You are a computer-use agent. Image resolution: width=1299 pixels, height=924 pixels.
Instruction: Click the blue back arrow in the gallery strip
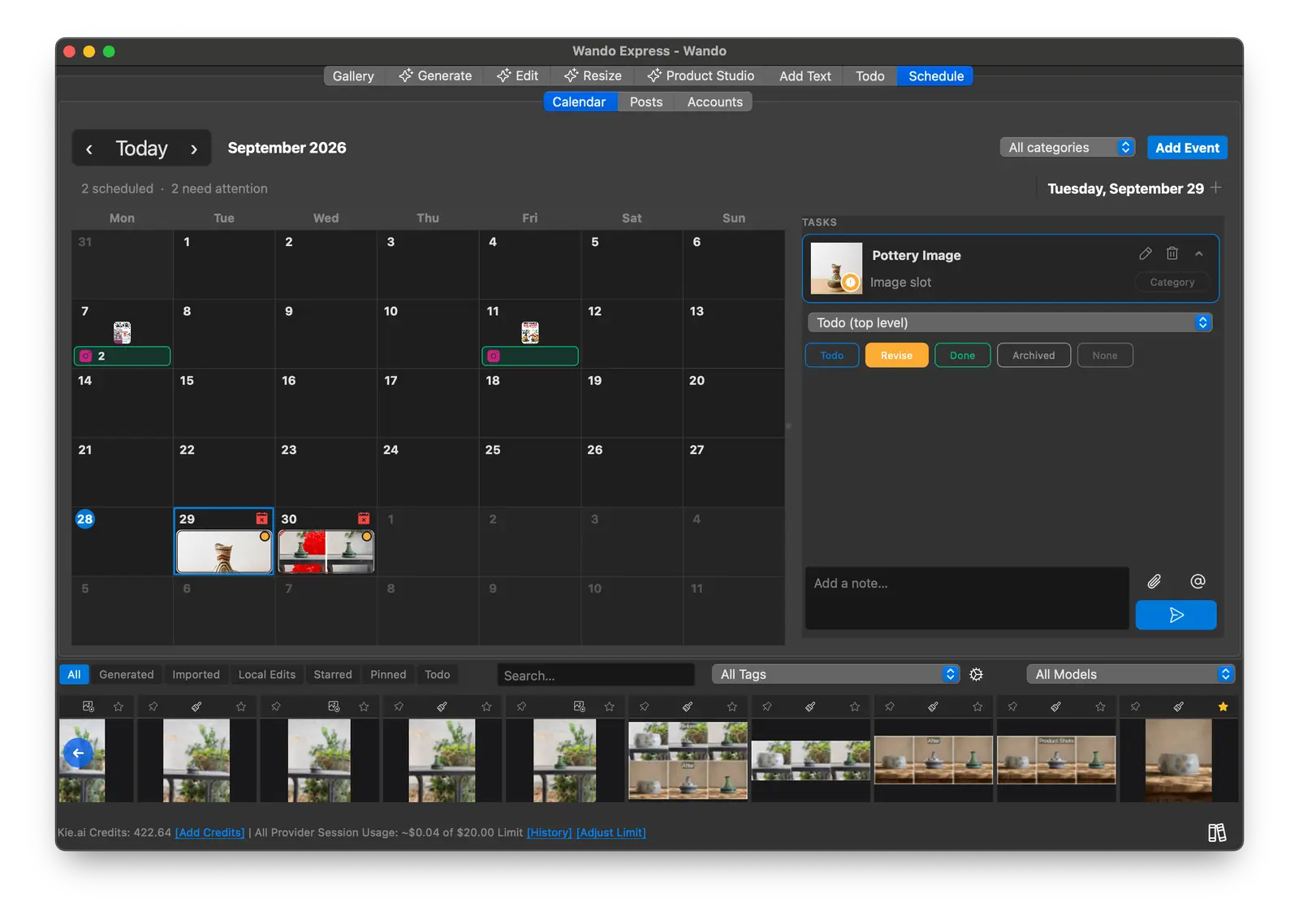pyautogui.click(x=78, y=753)
